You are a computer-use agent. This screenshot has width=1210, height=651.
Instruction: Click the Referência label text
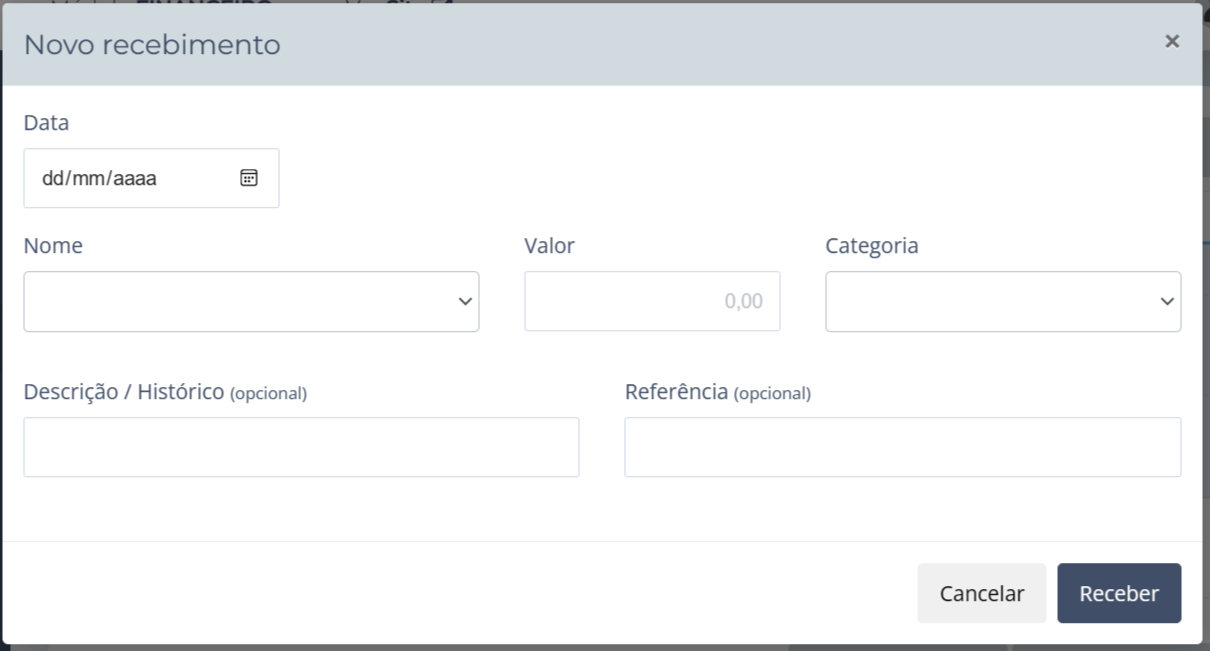676,392
